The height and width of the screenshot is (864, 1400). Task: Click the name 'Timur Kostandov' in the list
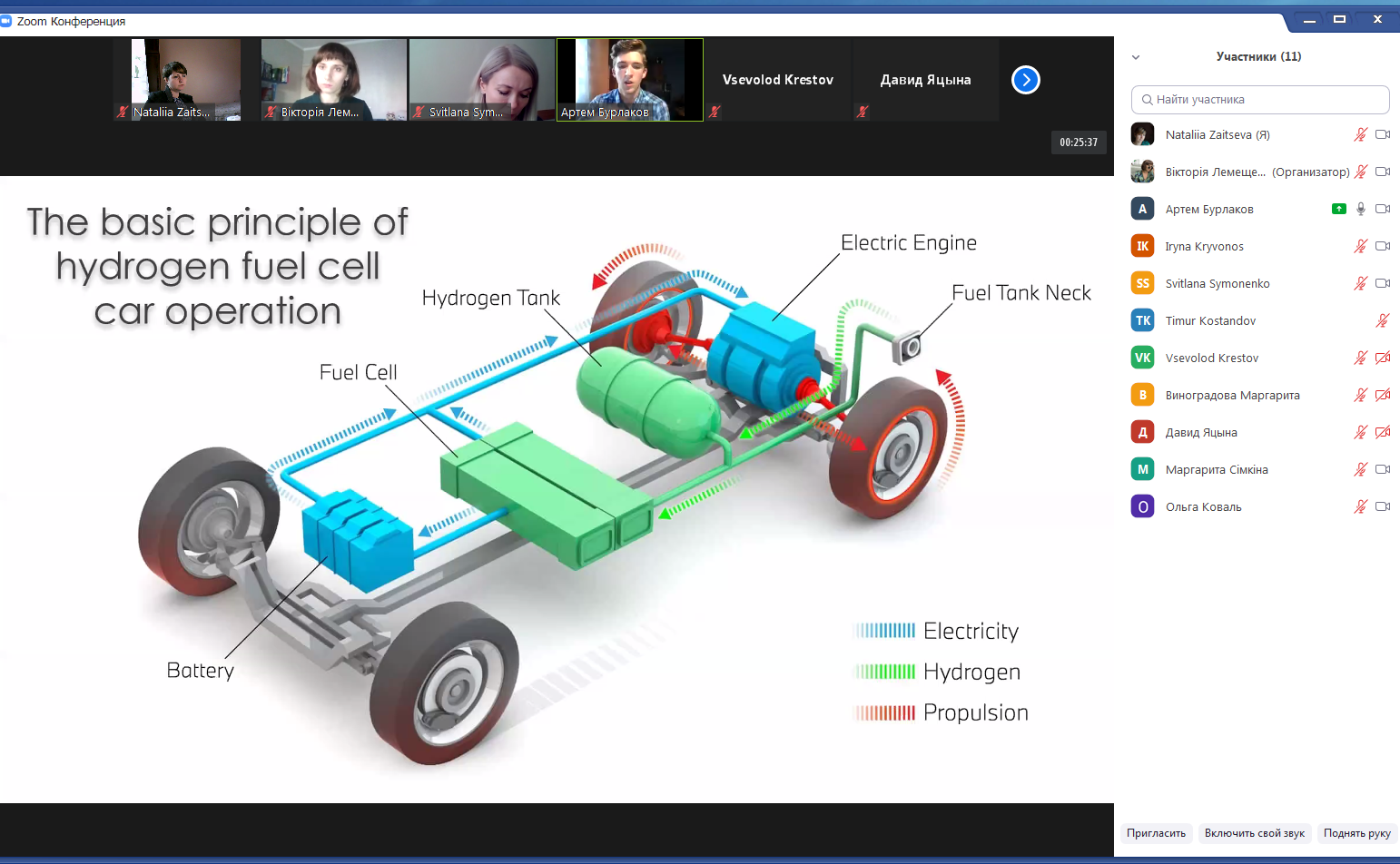(x=1210, y=321)
